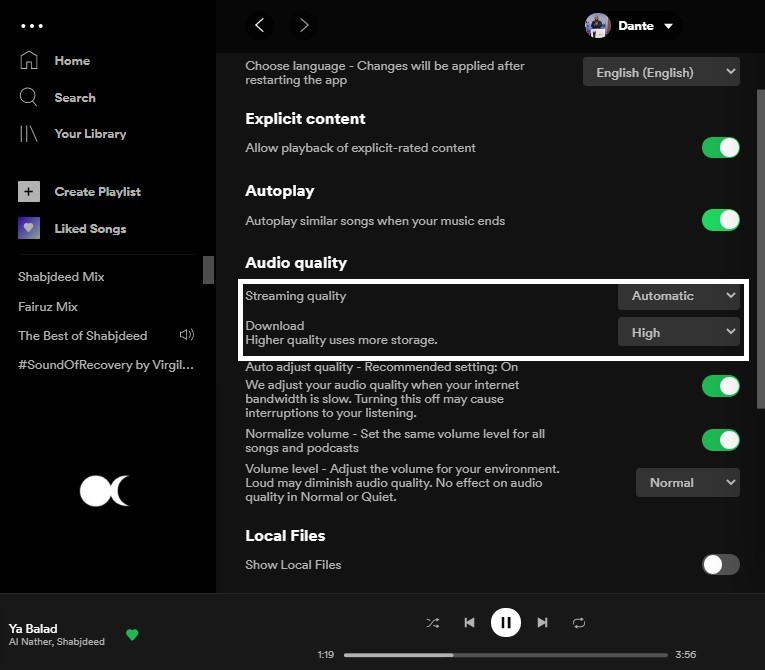Click the Your Library icon
The image size is (765, 670).
[28, 133]
